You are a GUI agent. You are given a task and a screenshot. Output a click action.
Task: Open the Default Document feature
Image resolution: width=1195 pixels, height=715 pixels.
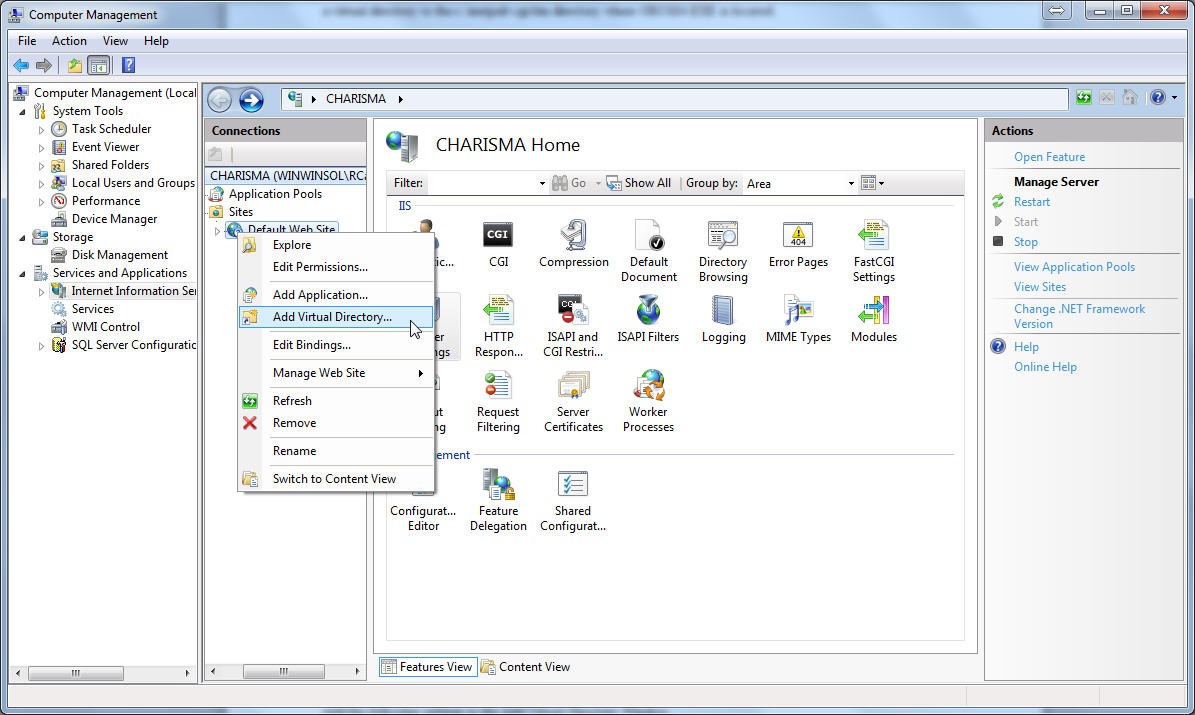649,252
